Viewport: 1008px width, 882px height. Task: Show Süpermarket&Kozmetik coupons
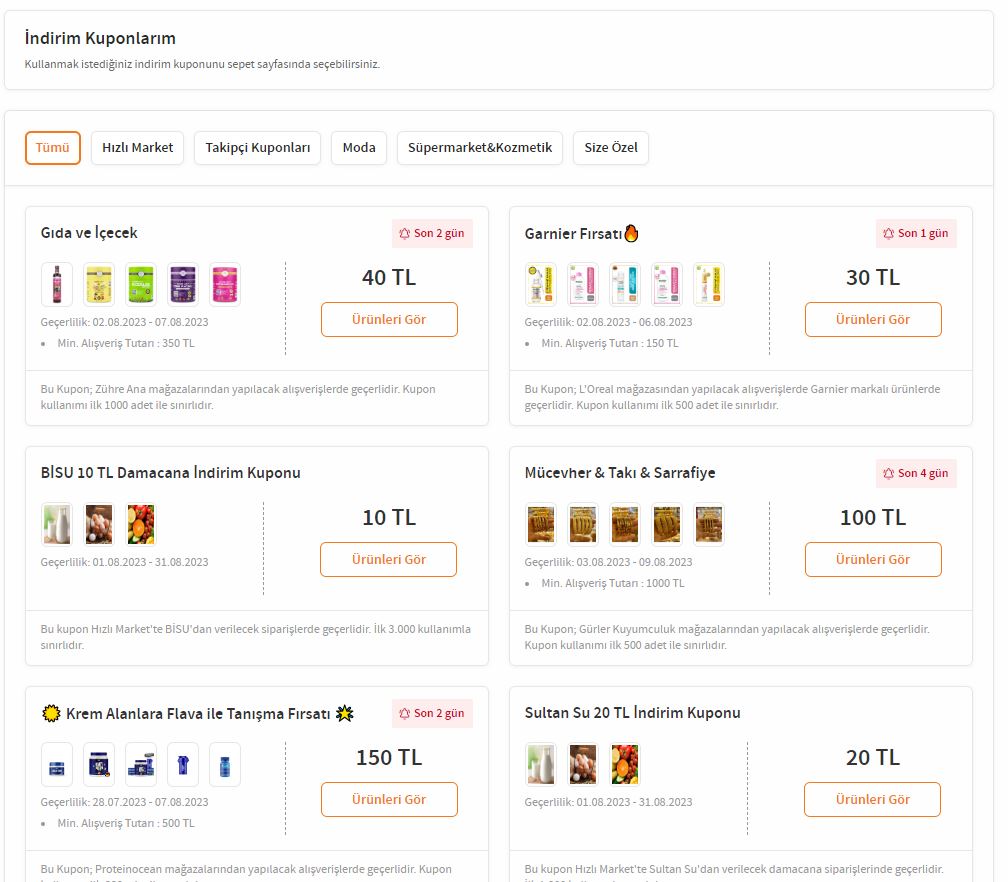[480, 148]
